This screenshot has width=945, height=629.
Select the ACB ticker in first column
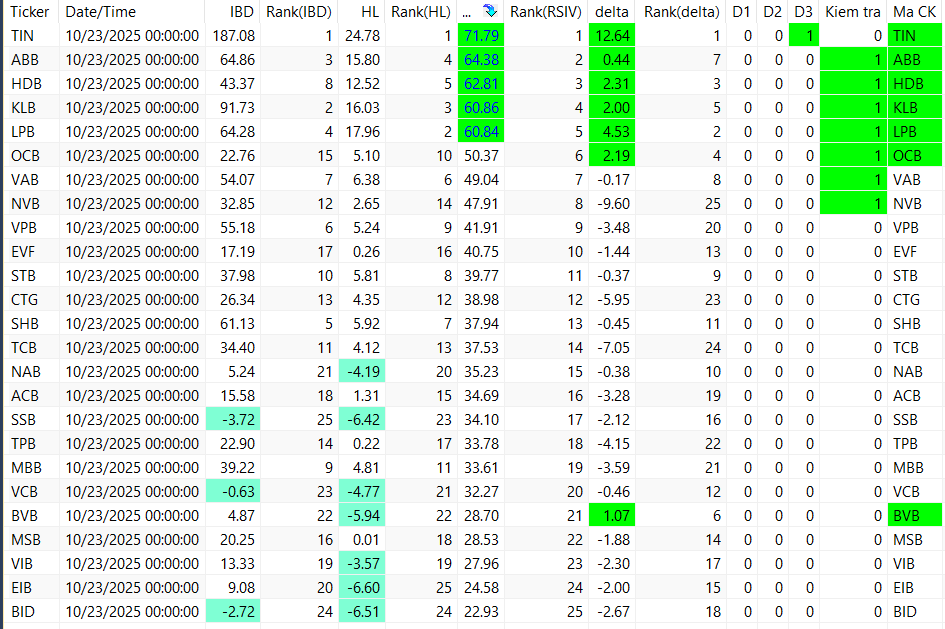(x=25, y=396)
